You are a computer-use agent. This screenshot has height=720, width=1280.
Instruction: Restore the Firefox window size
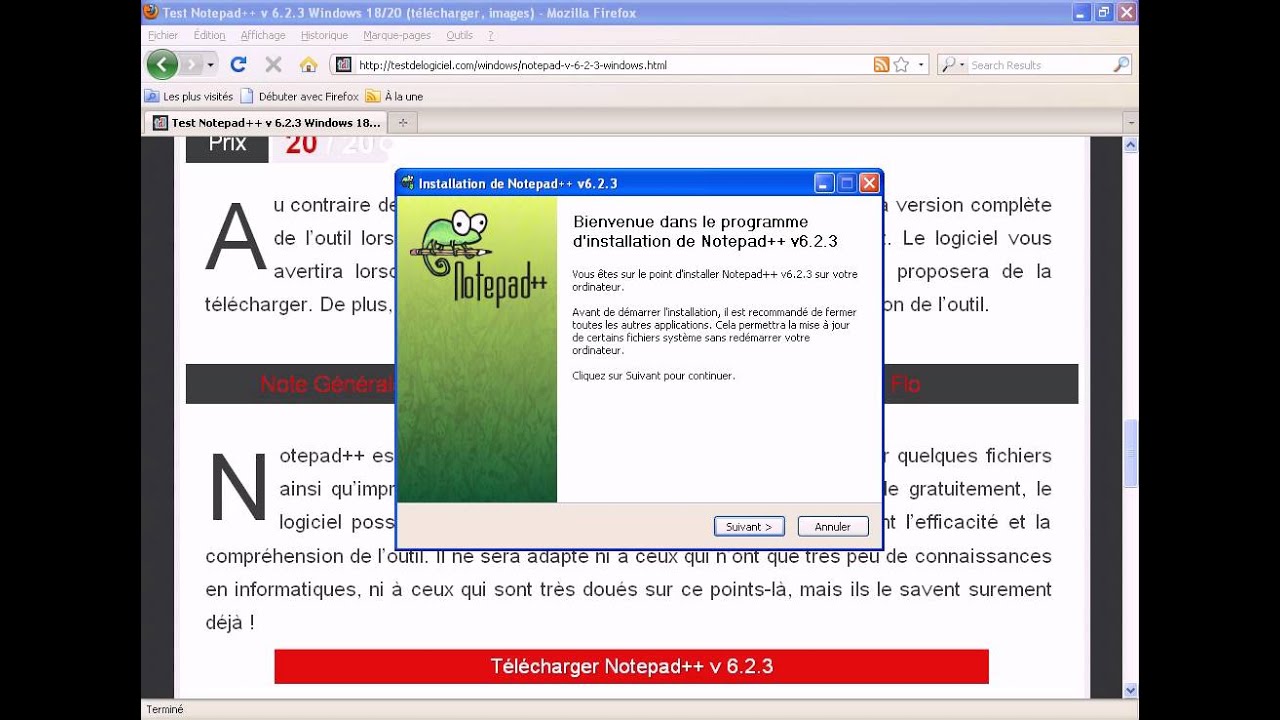(x=1103, y=13)
